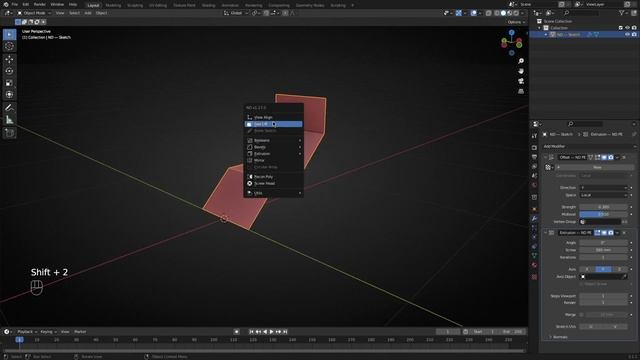
Task: Click the Midlevel slider in Offset modifier
Action: click(x=603, y=214)
